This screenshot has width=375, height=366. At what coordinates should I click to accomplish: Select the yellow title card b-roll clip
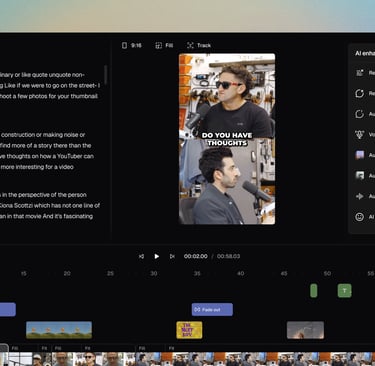pos(189,330)
